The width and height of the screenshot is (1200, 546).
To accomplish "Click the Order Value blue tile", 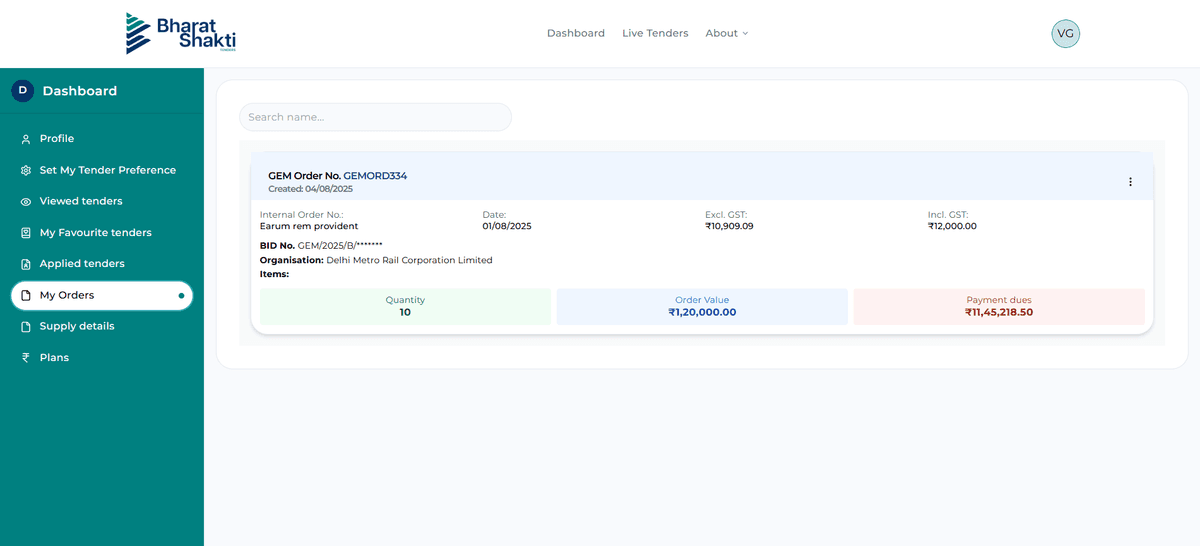I will click(x=702, y=306).
